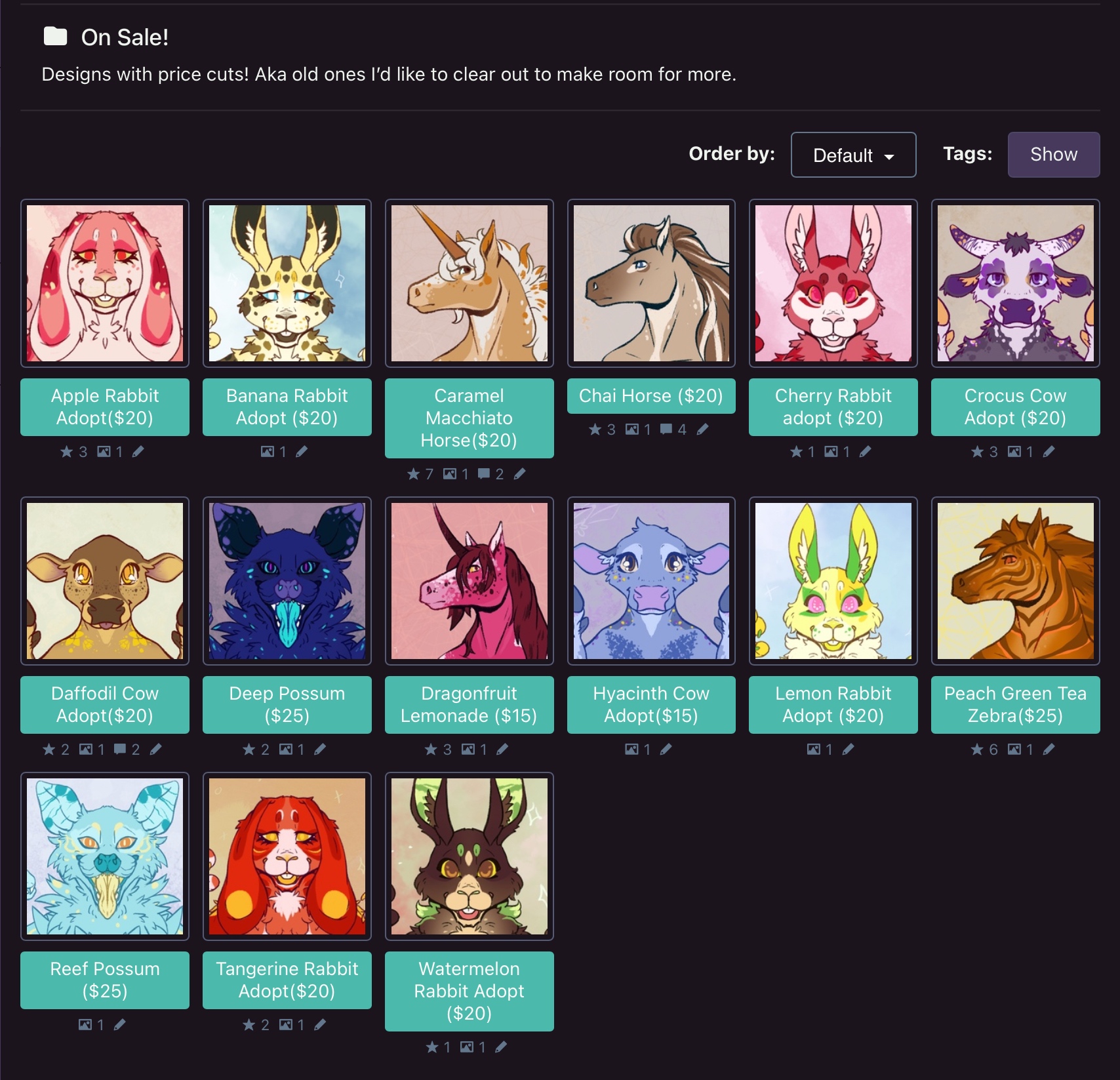
Task: Click the edit pencil icon under Reef Possum
Action: [119, 1025]
